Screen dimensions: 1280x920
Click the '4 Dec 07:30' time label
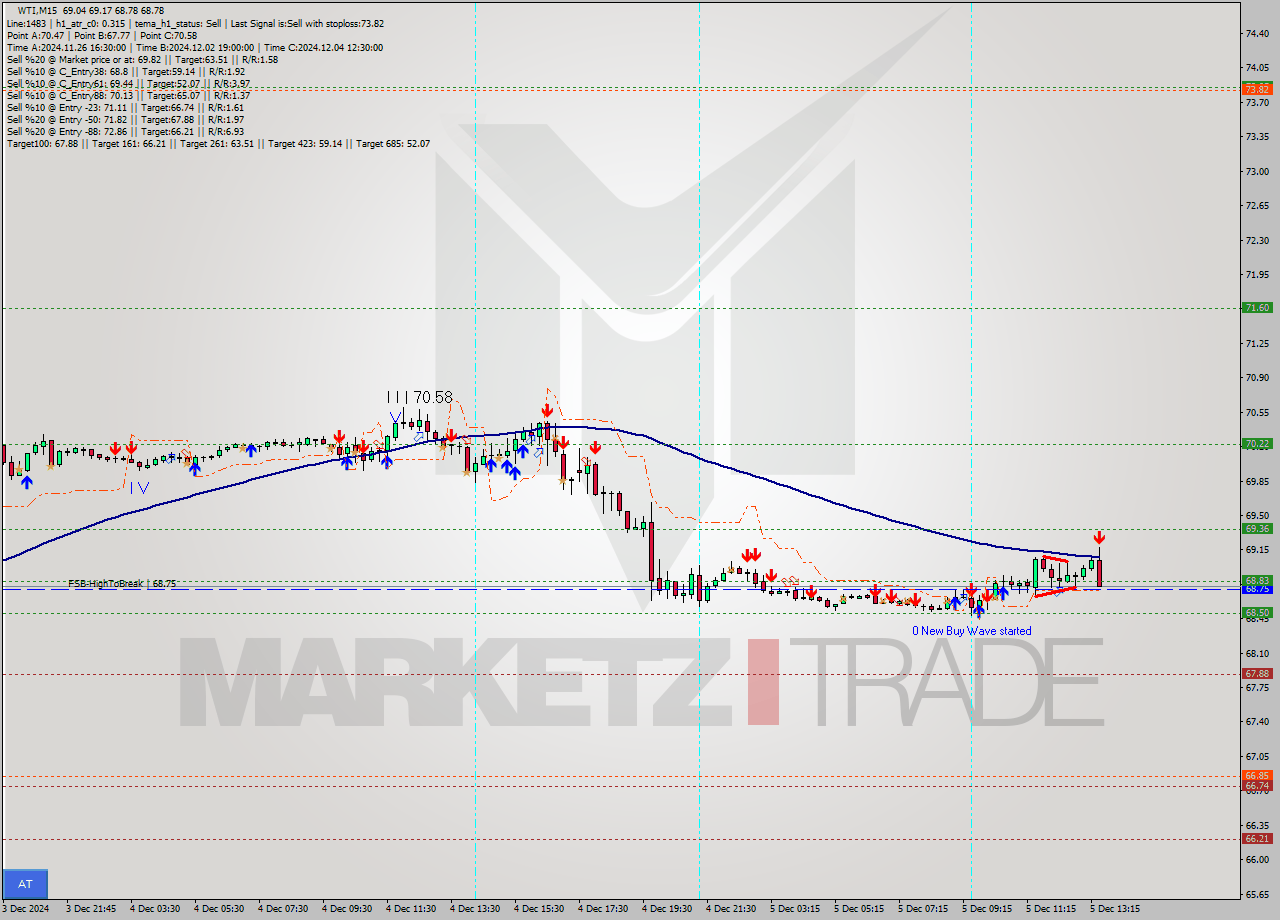[x=283, y=909]
